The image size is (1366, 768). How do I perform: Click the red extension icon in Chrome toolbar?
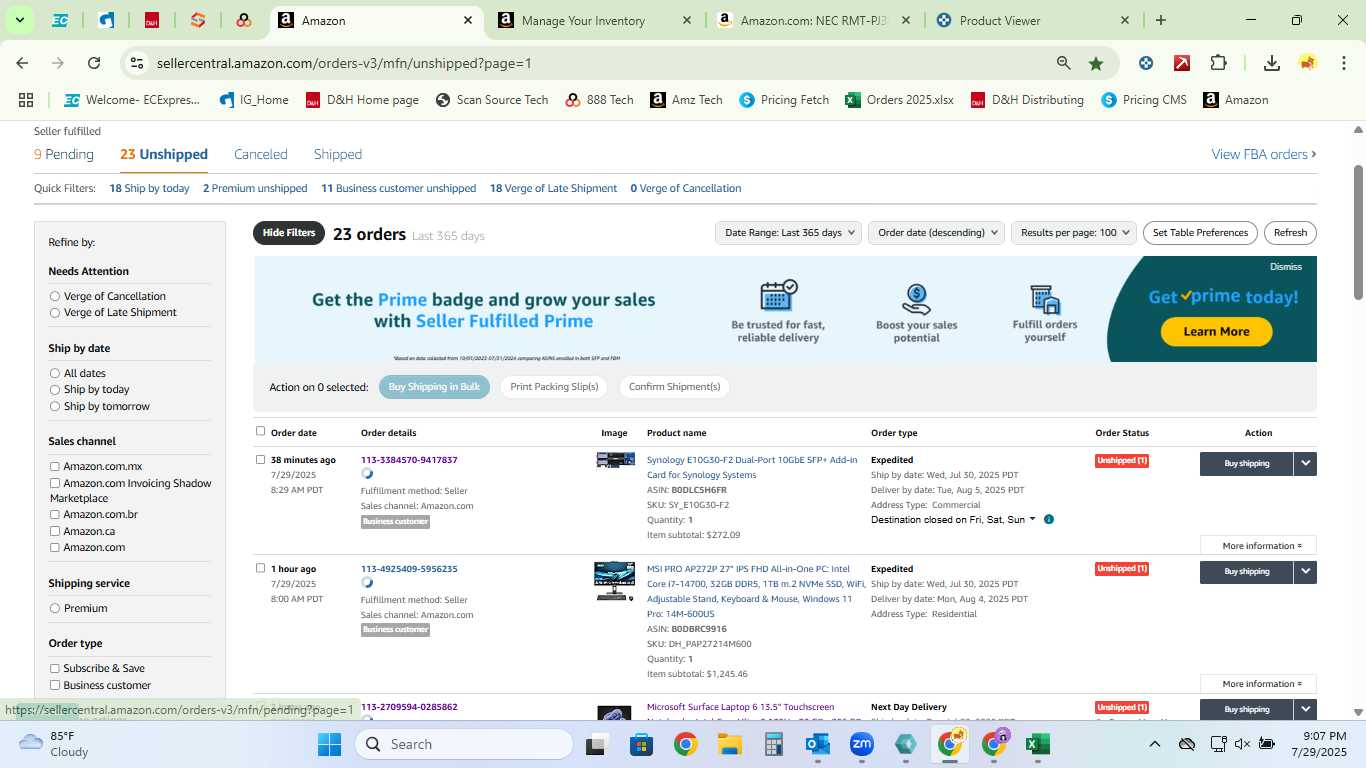point(1182,63)
